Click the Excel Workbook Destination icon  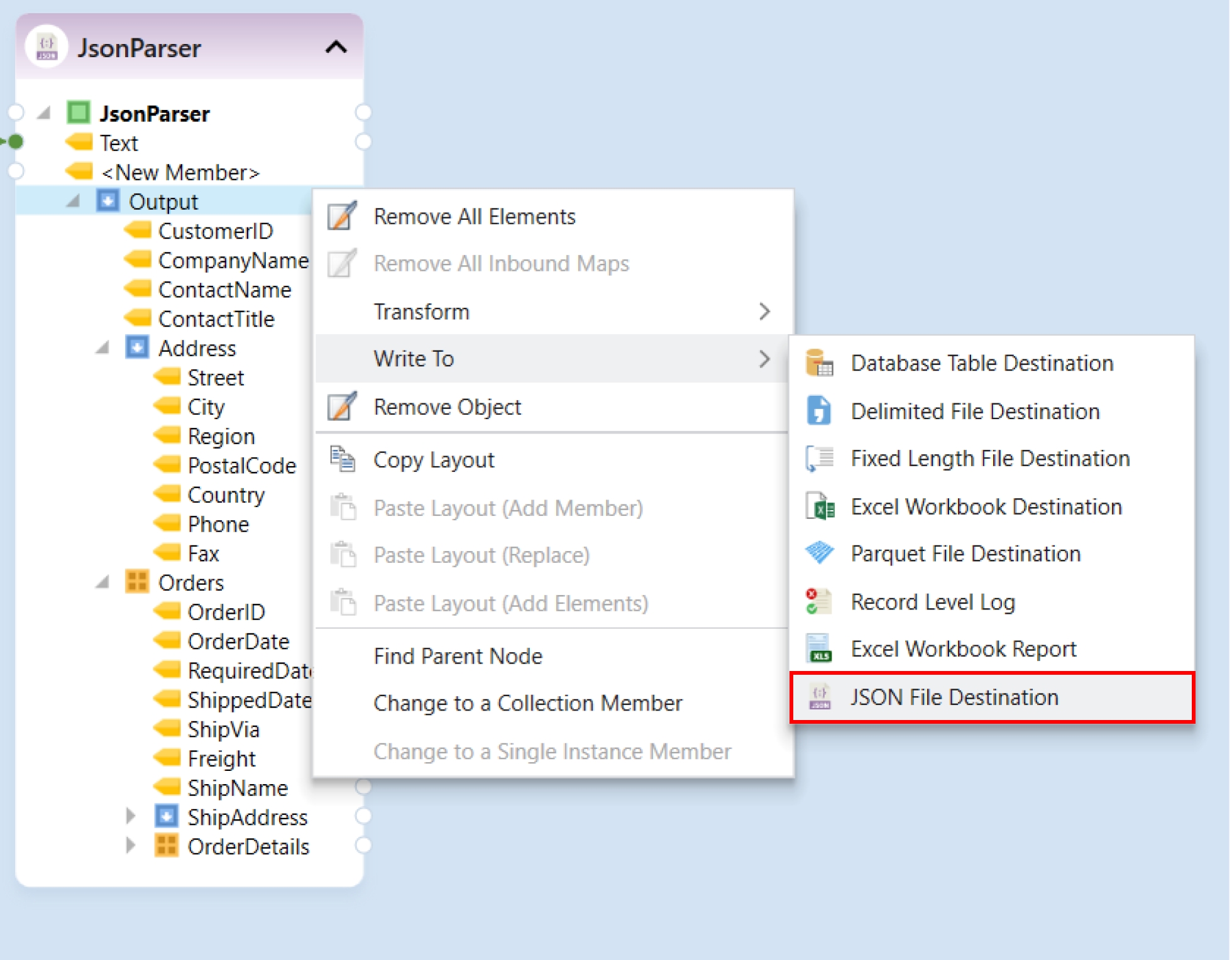click(820, 506)
